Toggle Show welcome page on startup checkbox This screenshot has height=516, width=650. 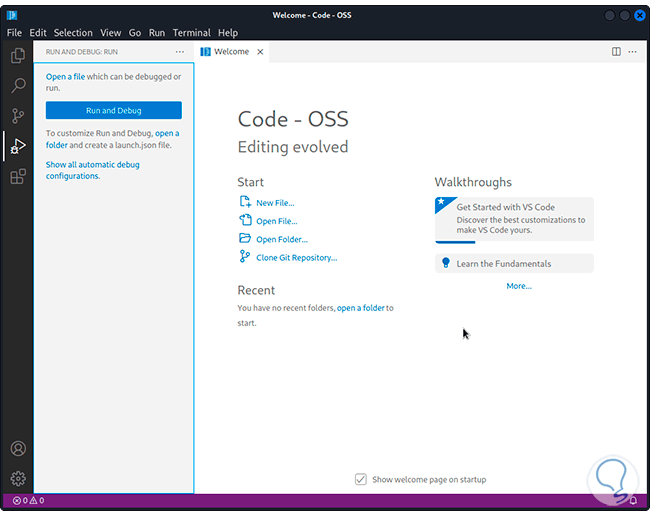tap(361, 479)
